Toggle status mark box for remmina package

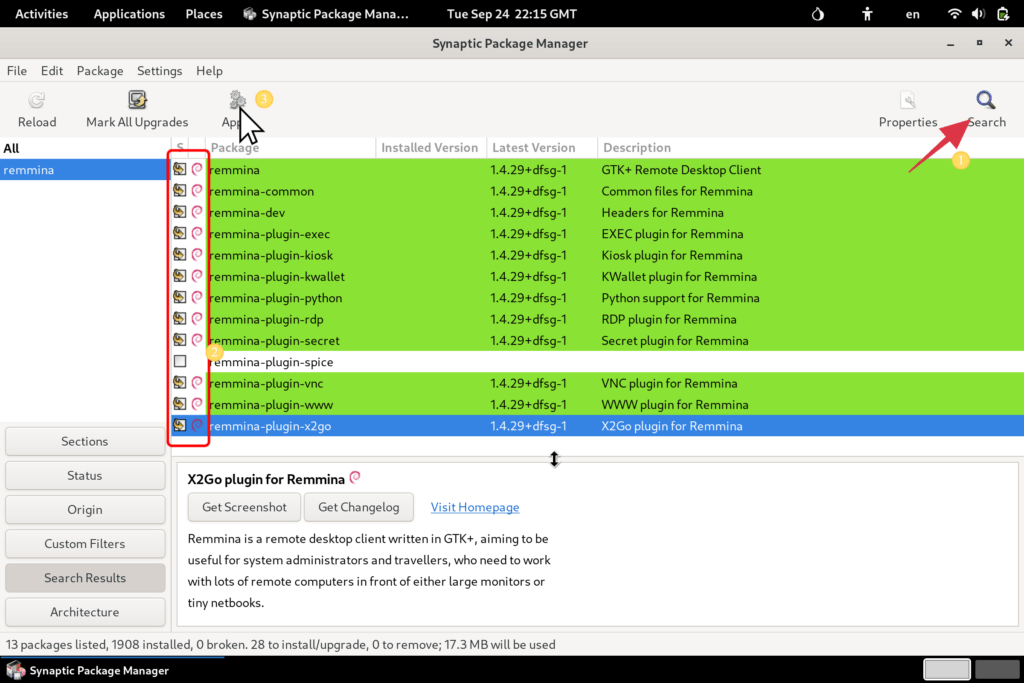point(180,169)
